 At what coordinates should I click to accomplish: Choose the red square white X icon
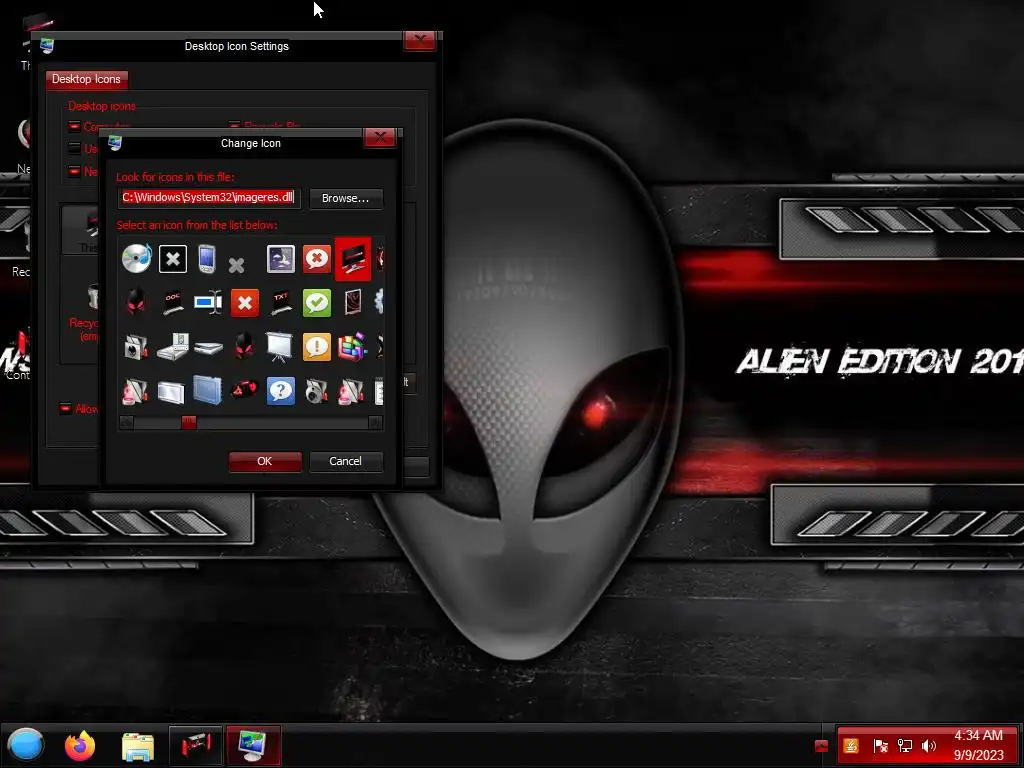245,303
